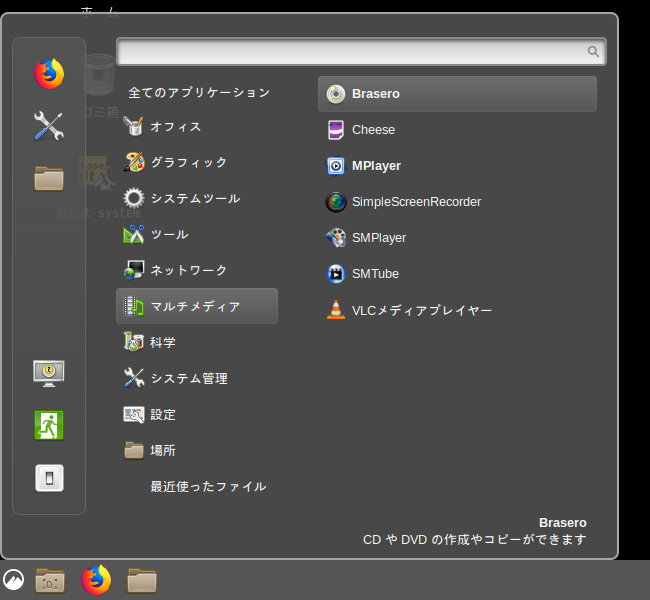Viewport: 650px width, 600px height.
Task: Launch Cheese from the app list
Action: [x=457, y=130]
